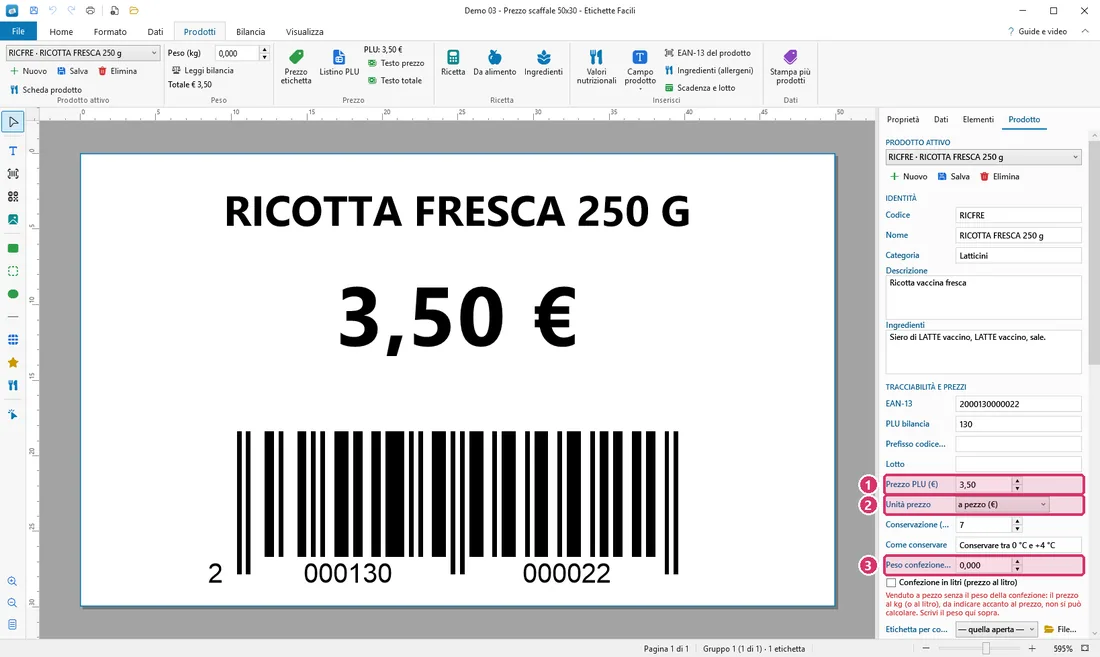
Task: Click the open folder icon in title bar
Action: pos(134,11)
